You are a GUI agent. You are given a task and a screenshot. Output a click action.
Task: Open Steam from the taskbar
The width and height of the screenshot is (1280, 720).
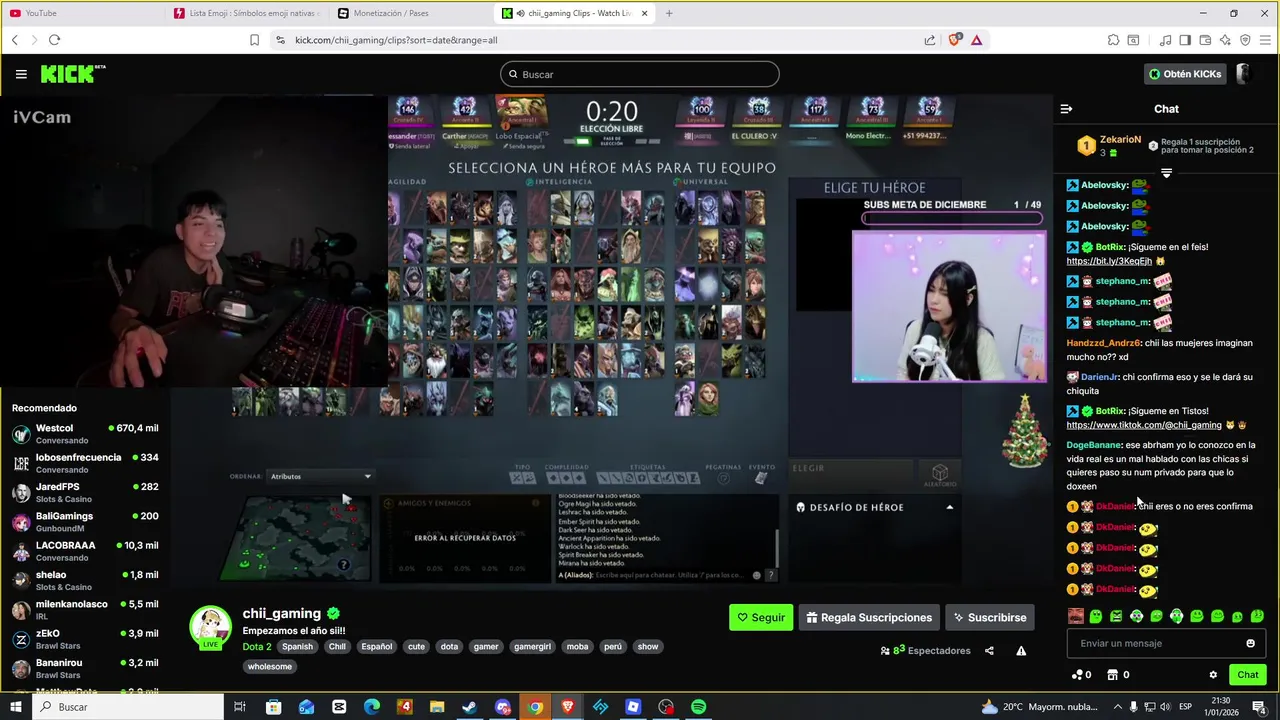tap(469, 707)
